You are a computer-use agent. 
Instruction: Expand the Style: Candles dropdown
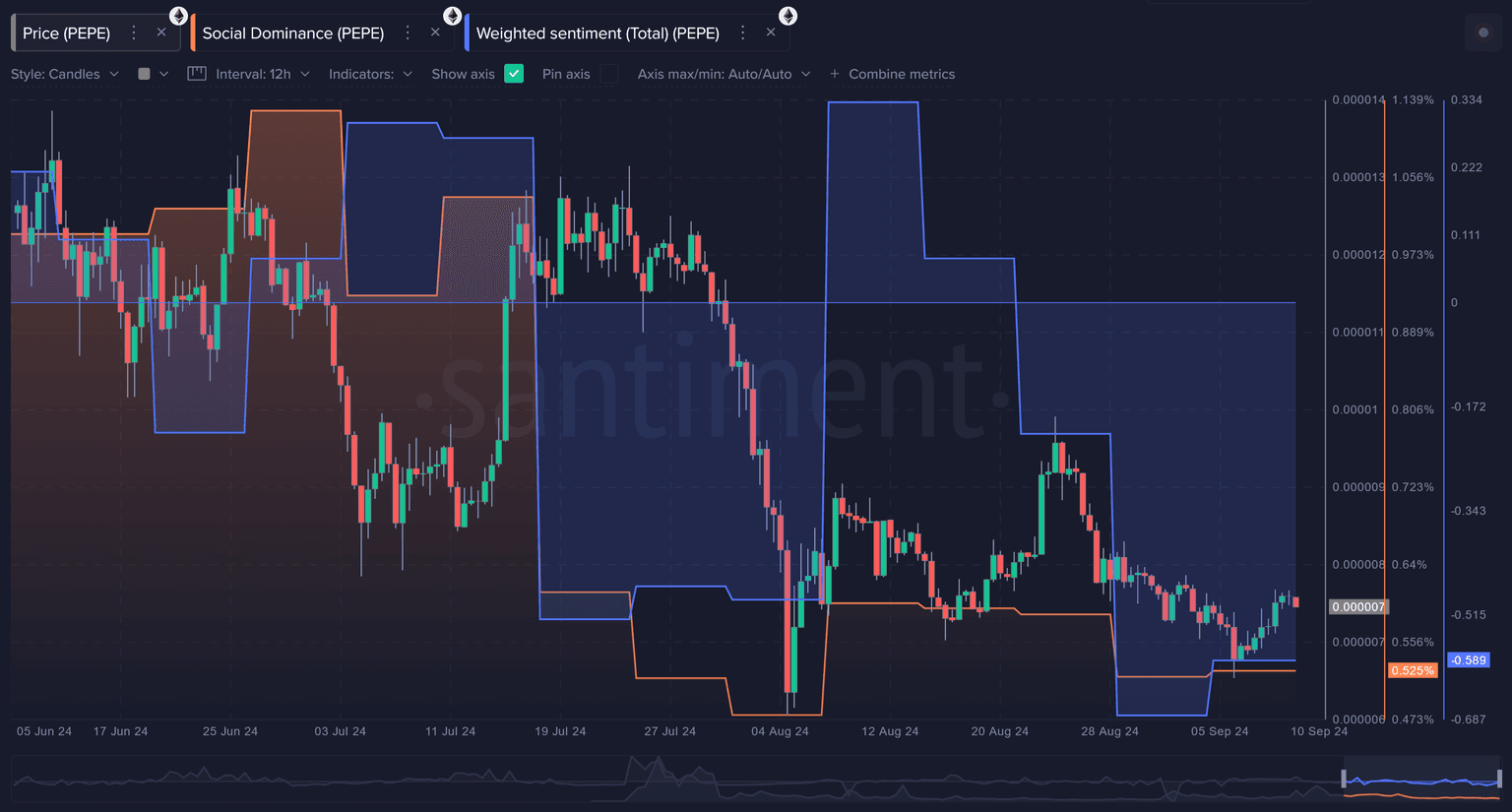pyautogui.click(x=65, y=74)
